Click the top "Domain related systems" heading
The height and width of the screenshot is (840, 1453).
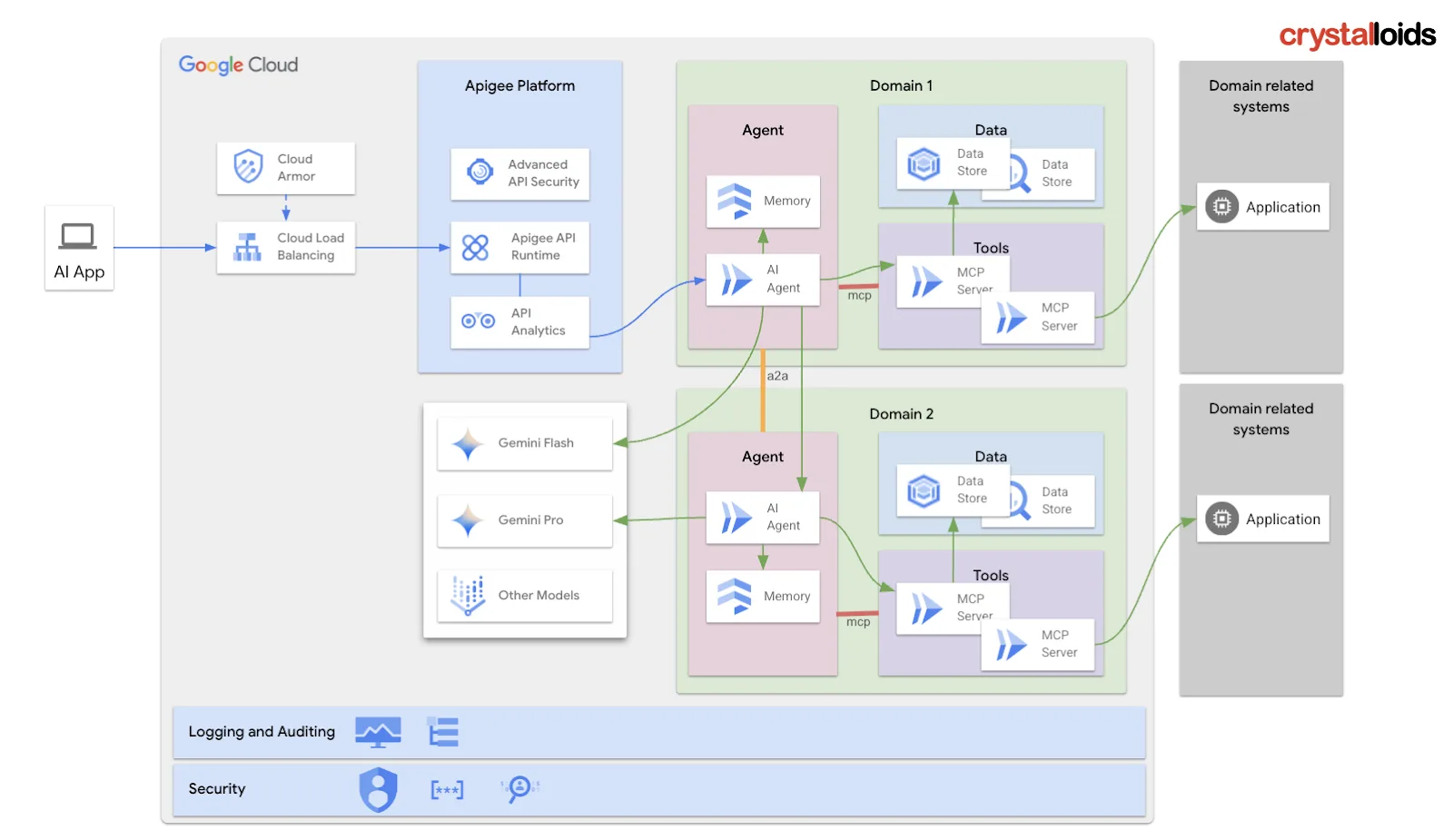click(x=1261, y=96)
